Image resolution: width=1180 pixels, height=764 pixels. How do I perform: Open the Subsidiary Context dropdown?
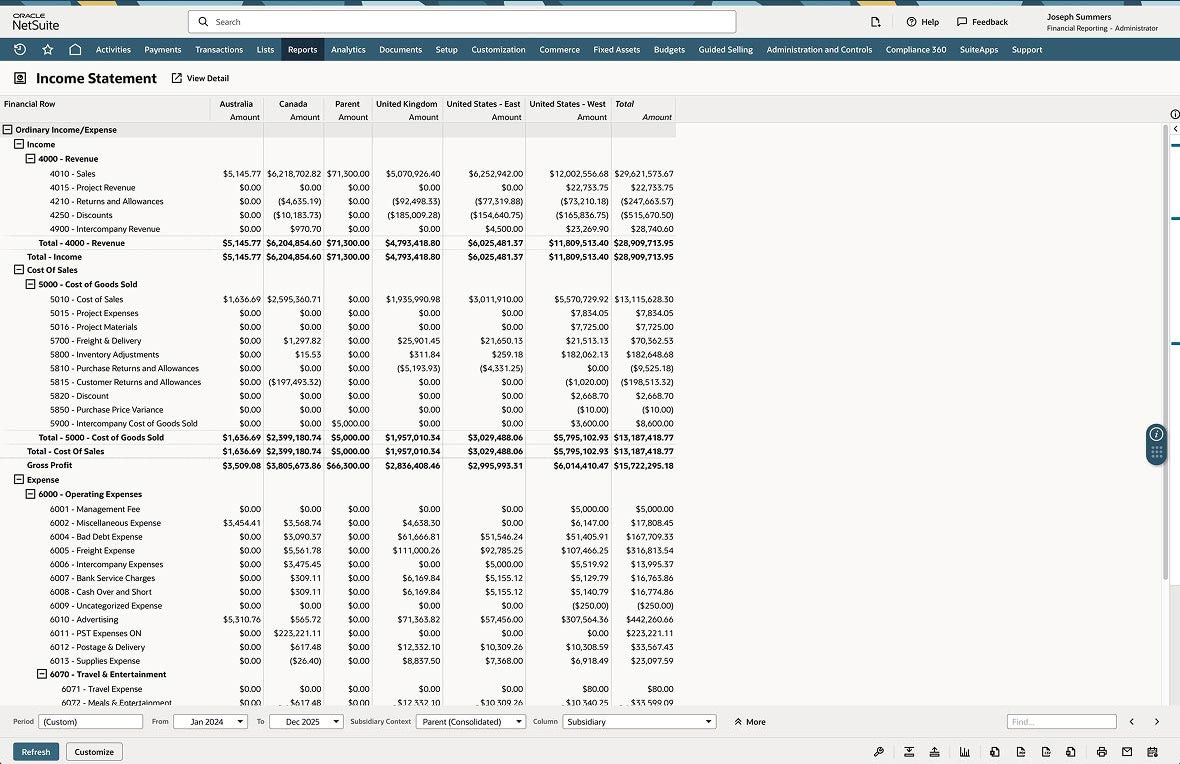[471, 722]
